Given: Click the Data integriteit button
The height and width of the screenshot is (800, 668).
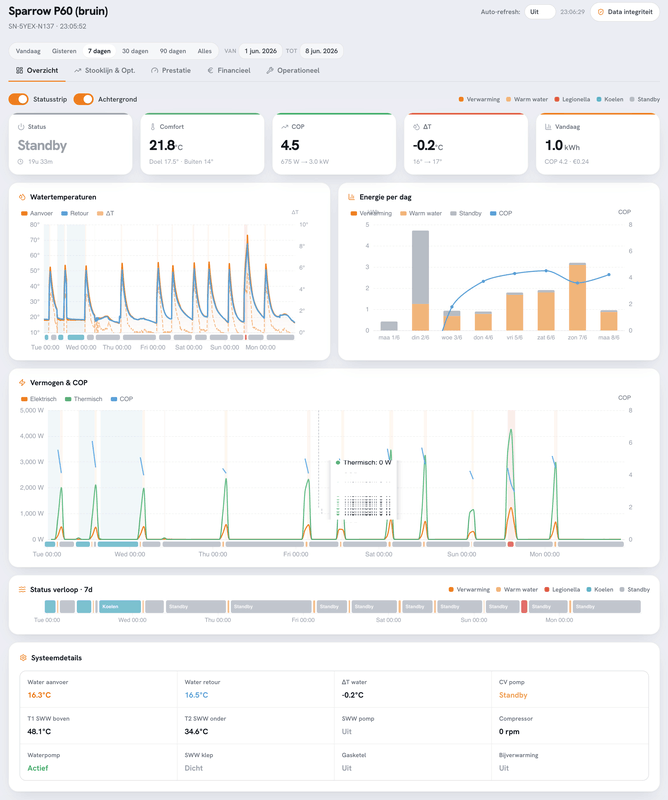Looking at the screenshot, I should tap(625, 12).
